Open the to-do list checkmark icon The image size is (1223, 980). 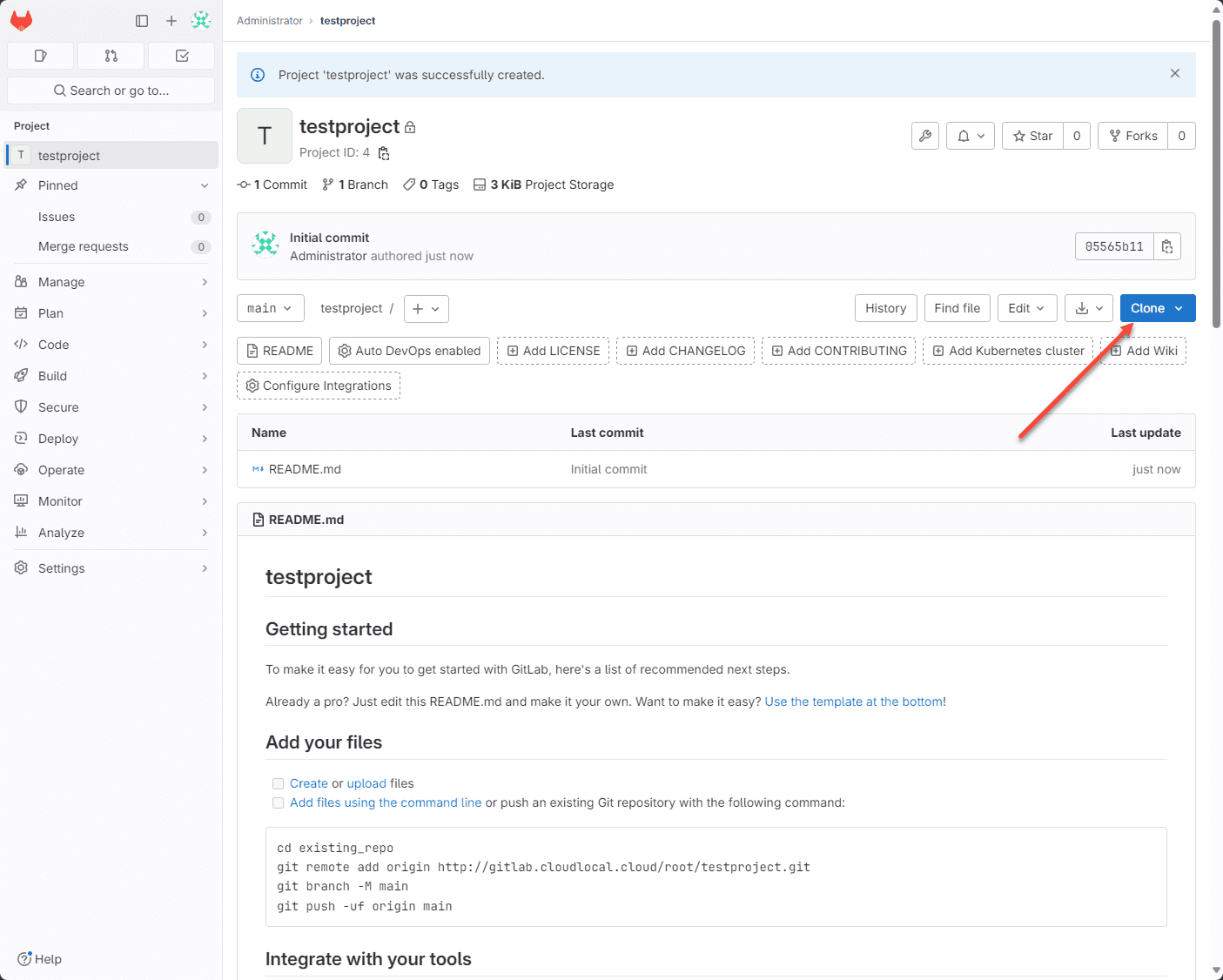pos(181,55)
